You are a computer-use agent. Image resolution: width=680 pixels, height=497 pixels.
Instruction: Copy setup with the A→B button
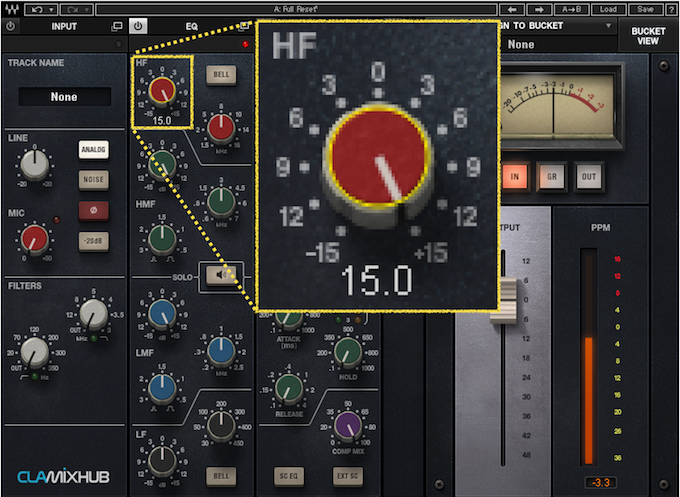click(x=571, y=9)
